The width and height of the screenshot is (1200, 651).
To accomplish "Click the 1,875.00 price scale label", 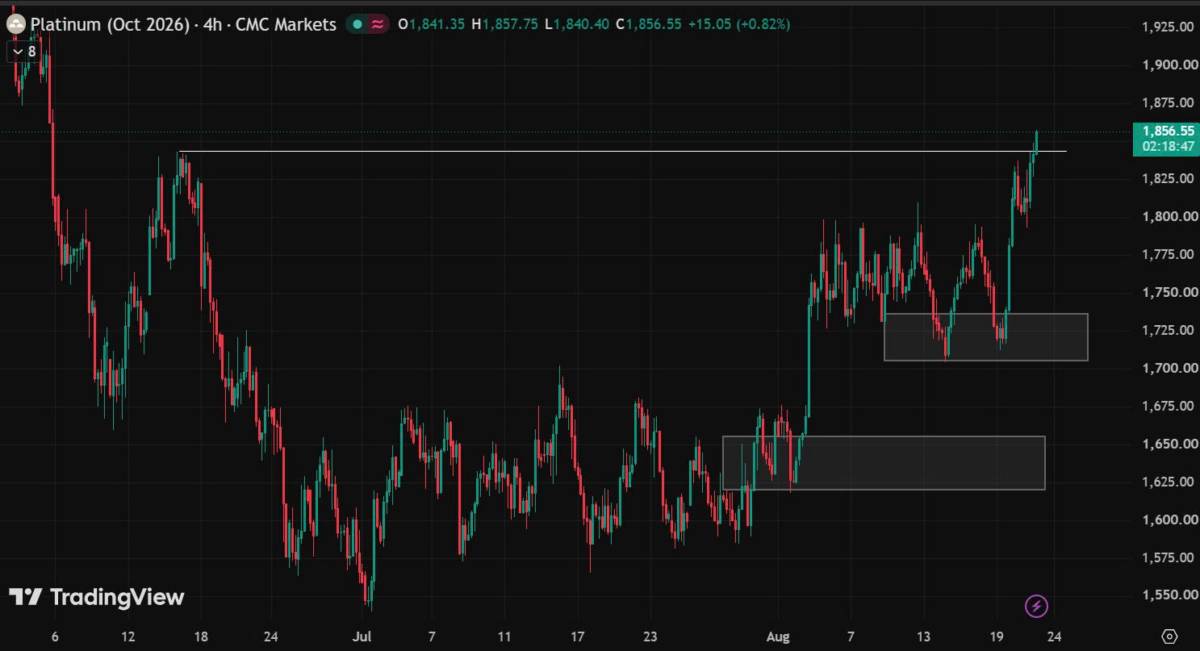I will tap(1167, 103).
